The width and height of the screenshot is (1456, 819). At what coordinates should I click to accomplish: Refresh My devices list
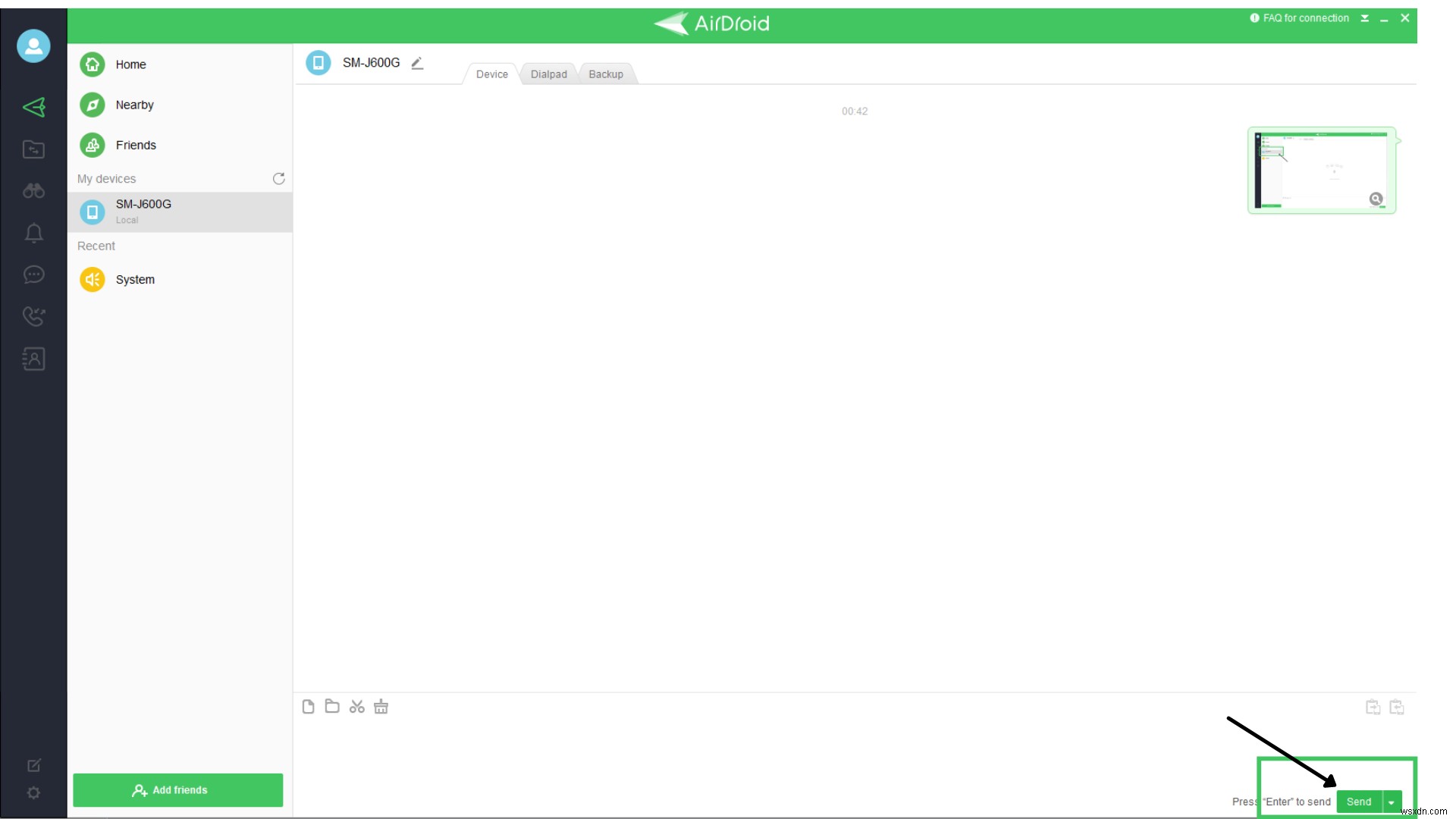279,178
